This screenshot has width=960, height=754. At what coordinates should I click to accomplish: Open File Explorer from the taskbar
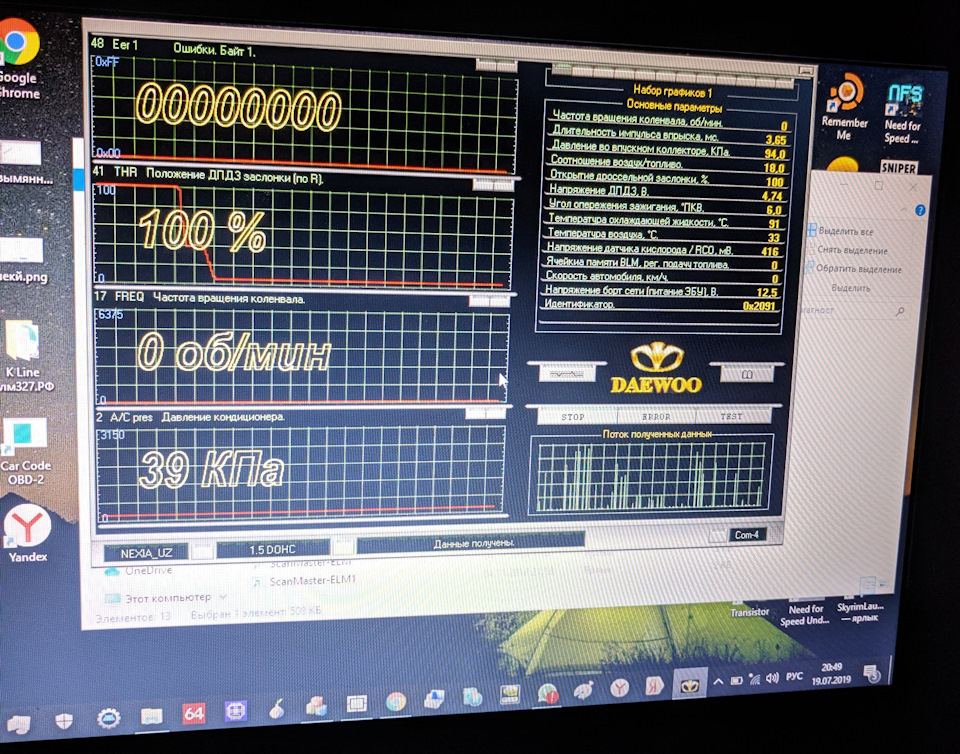pyautogui.click(x=151, y=715)
